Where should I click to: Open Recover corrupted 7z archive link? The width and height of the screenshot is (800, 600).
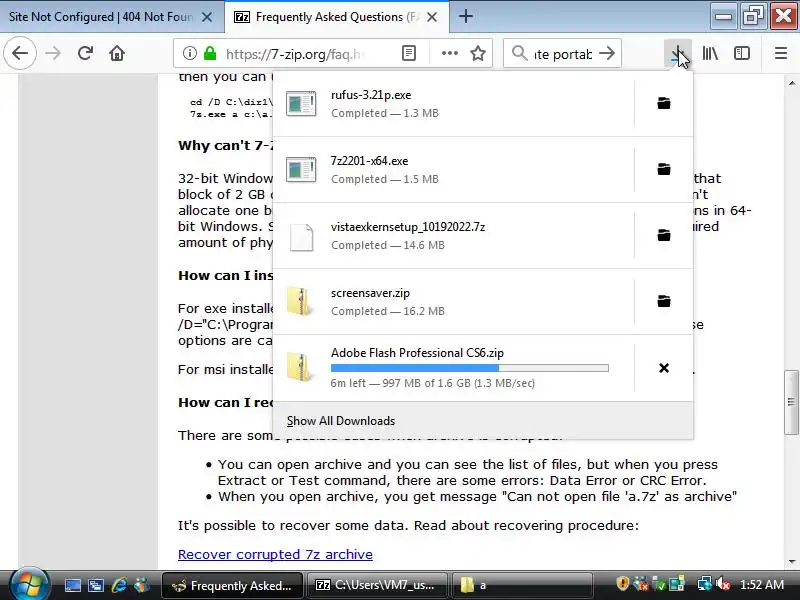coord(275,554)
